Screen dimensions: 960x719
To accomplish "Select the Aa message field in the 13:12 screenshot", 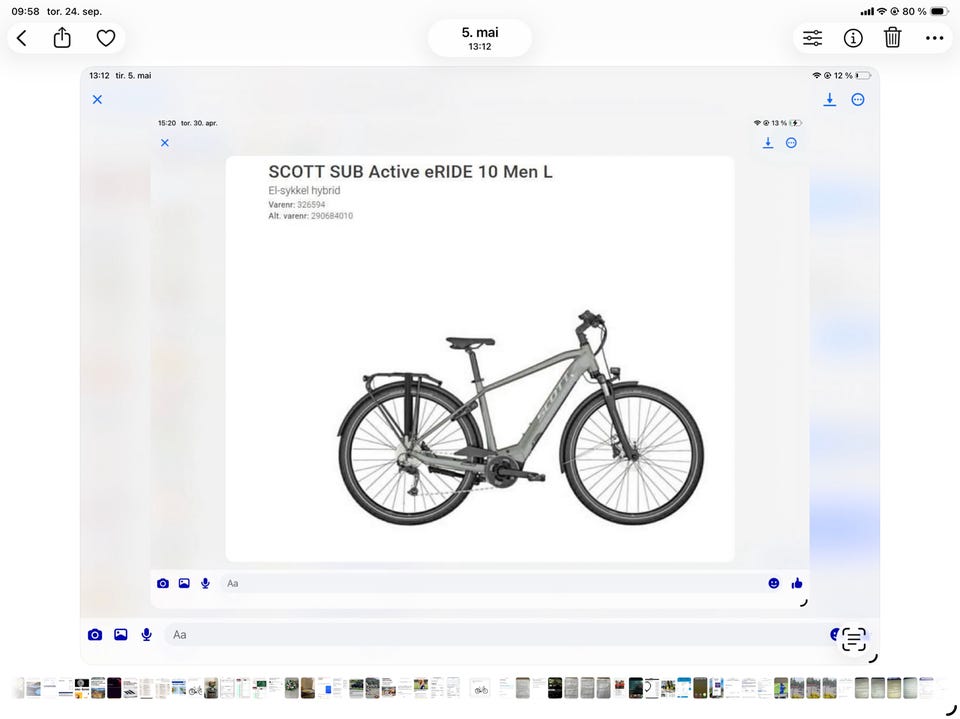I will [496, 634].
